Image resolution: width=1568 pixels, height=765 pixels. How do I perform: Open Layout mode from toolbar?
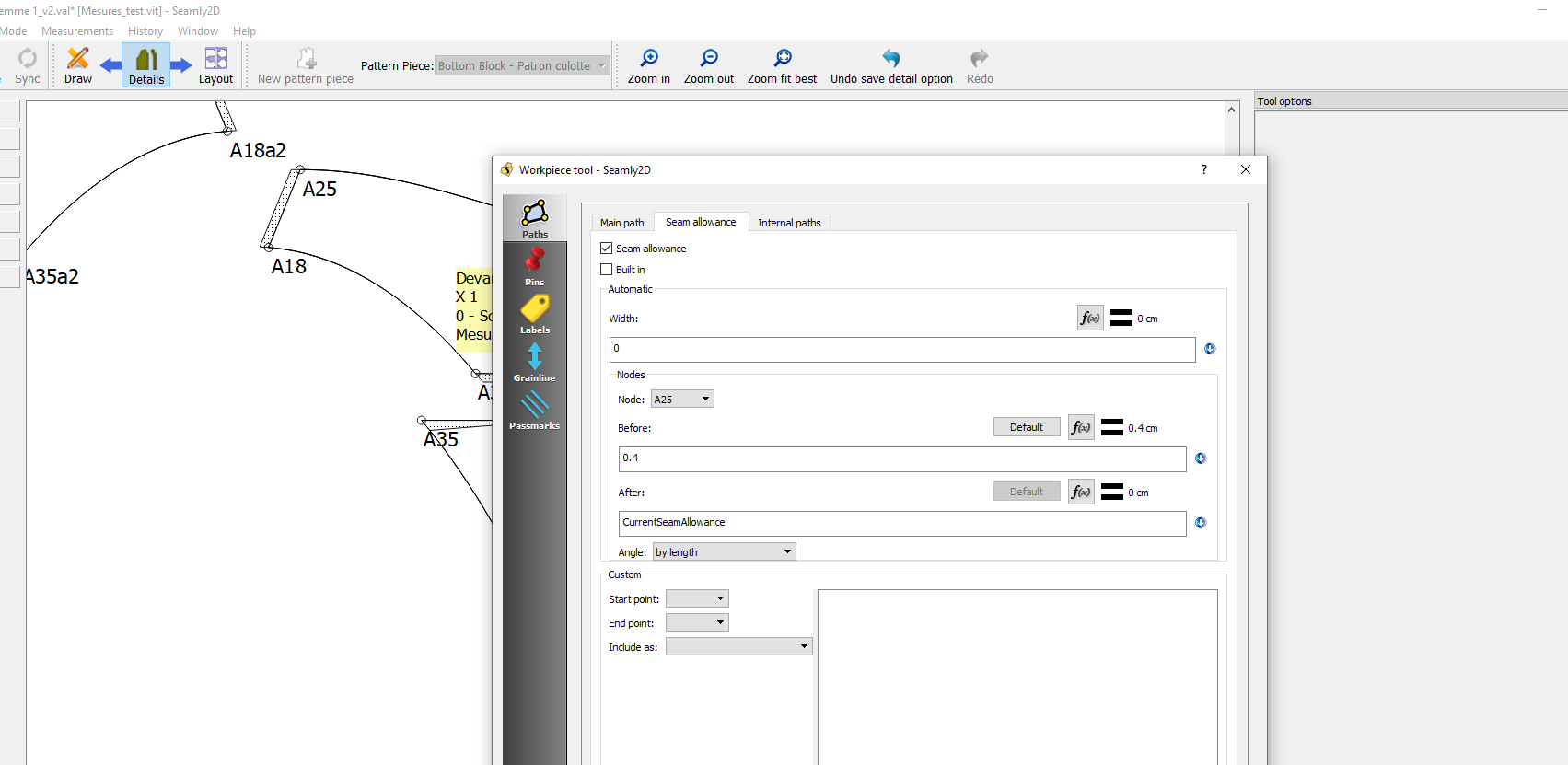(x=215, y=65)
